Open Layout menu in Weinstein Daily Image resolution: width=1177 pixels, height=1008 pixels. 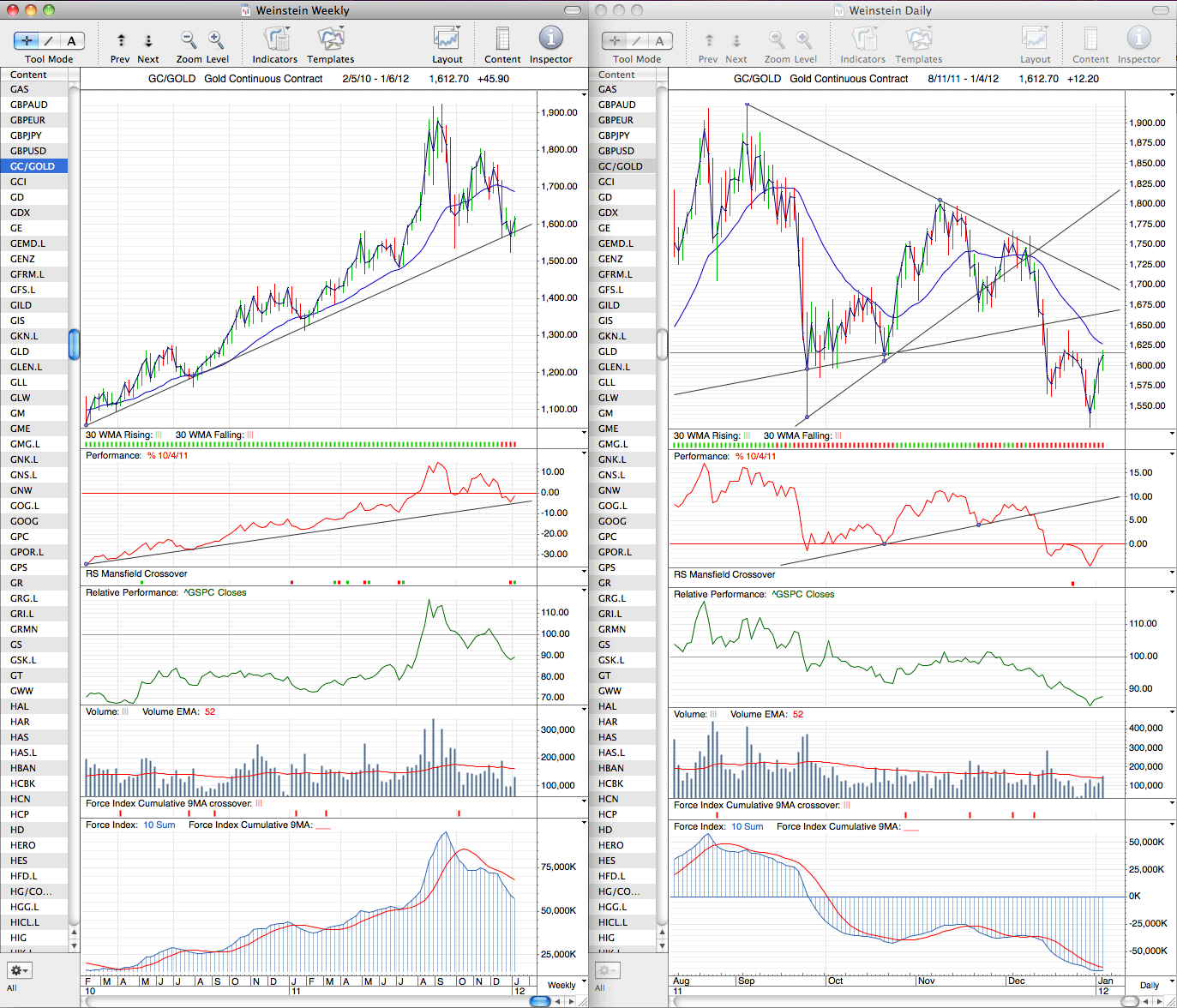tap(1035, 39)
